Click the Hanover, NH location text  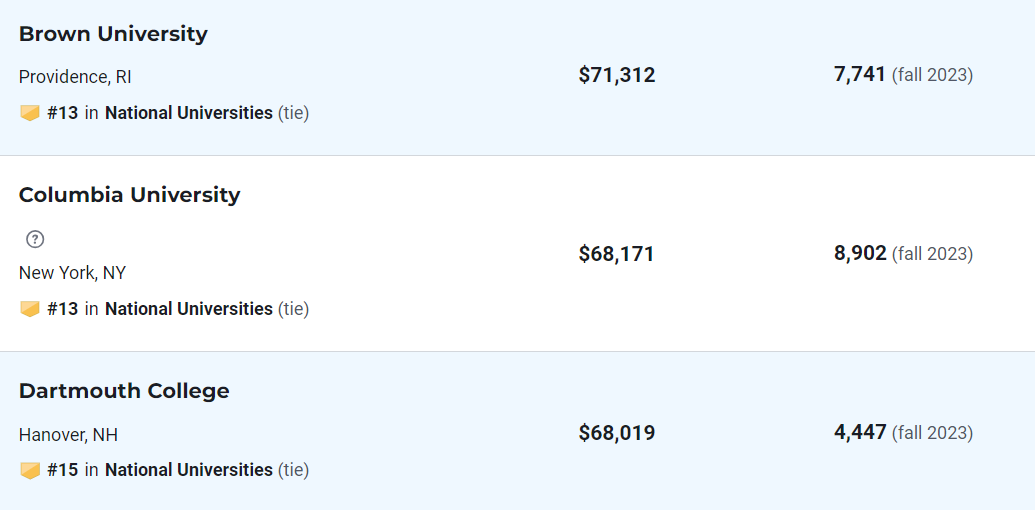click(68, 435)
